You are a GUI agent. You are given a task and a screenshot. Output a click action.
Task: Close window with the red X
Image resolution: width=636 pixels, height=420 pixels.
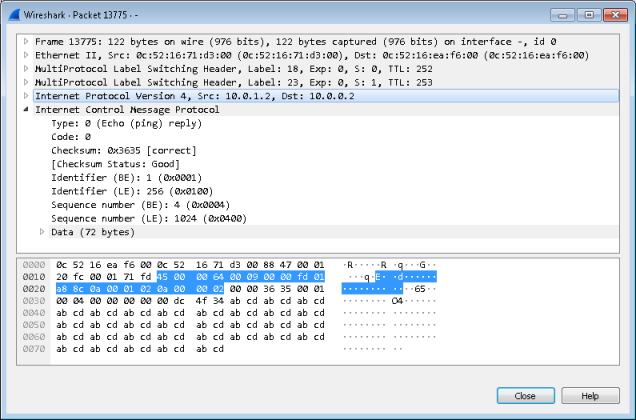pos(616,15)
